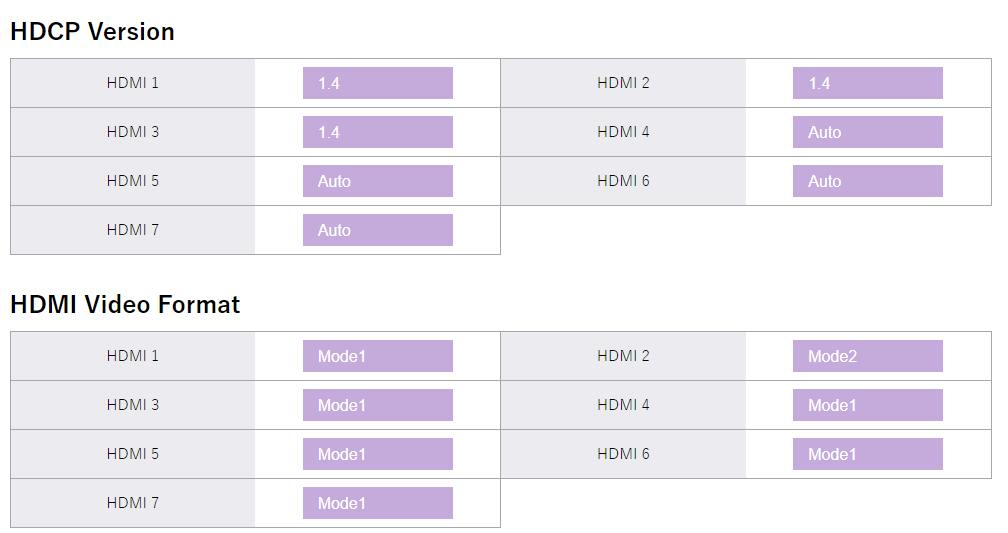The width and height of the screenshot is (1008, 533).
Task: Click HDCP Version Auto box for HDMI 6
Action: tap(867, 181)
